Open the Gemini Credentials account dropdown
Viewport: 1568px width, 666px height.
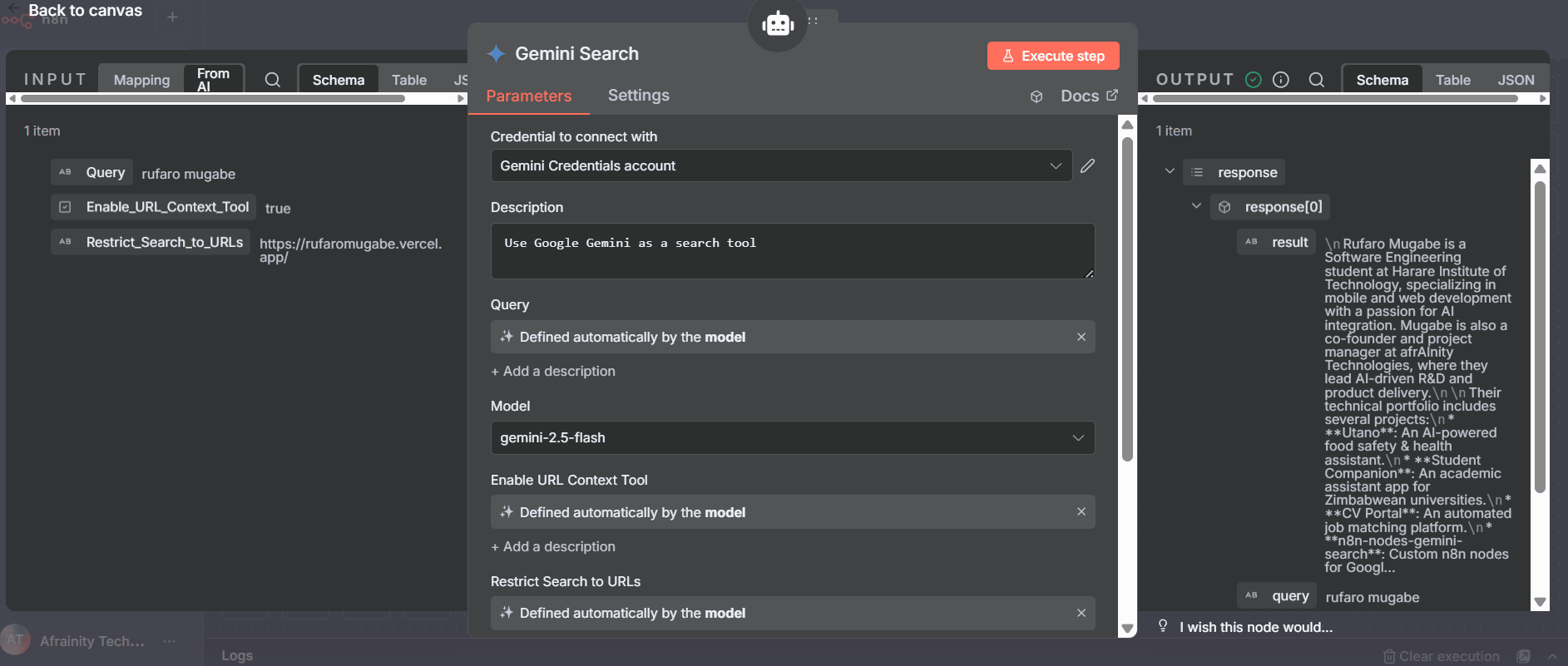[x=780, y=165]
